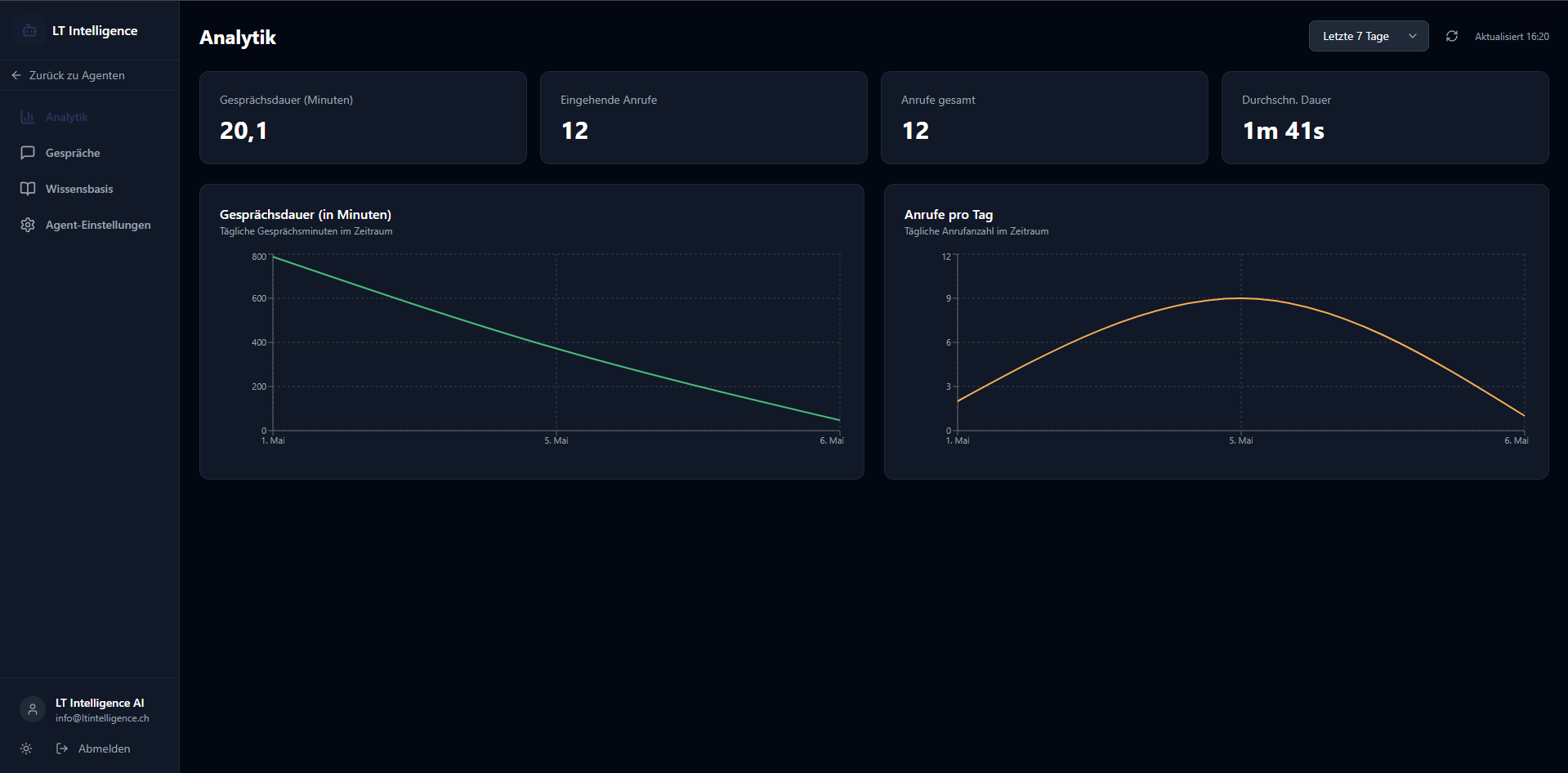Click the 1m 41s value
The height and width of the screenshot is (773, 1568).
1284,131
